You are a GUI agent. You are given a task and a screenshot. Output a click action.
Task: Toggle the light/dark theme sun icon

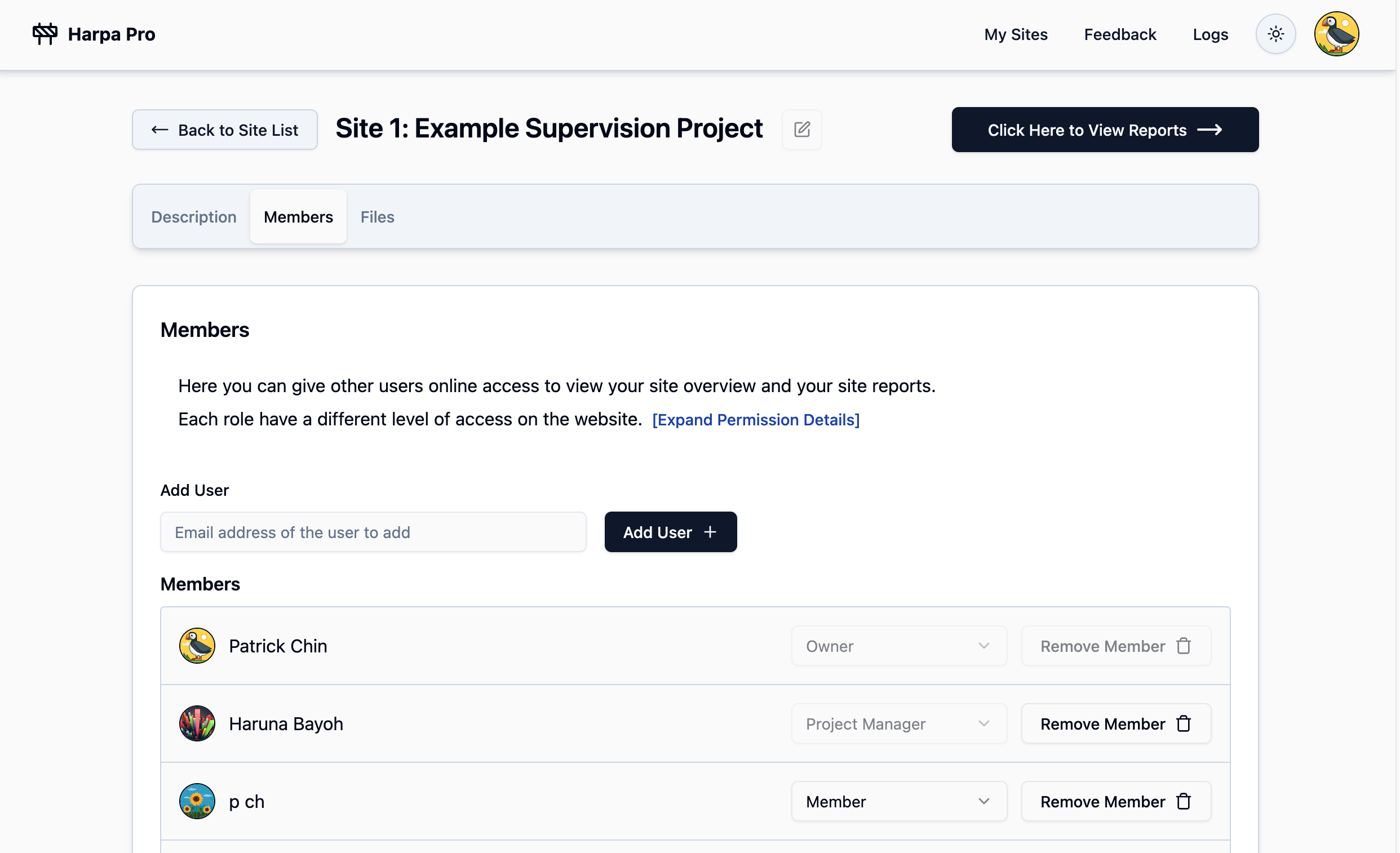[x=1275, y=34]
